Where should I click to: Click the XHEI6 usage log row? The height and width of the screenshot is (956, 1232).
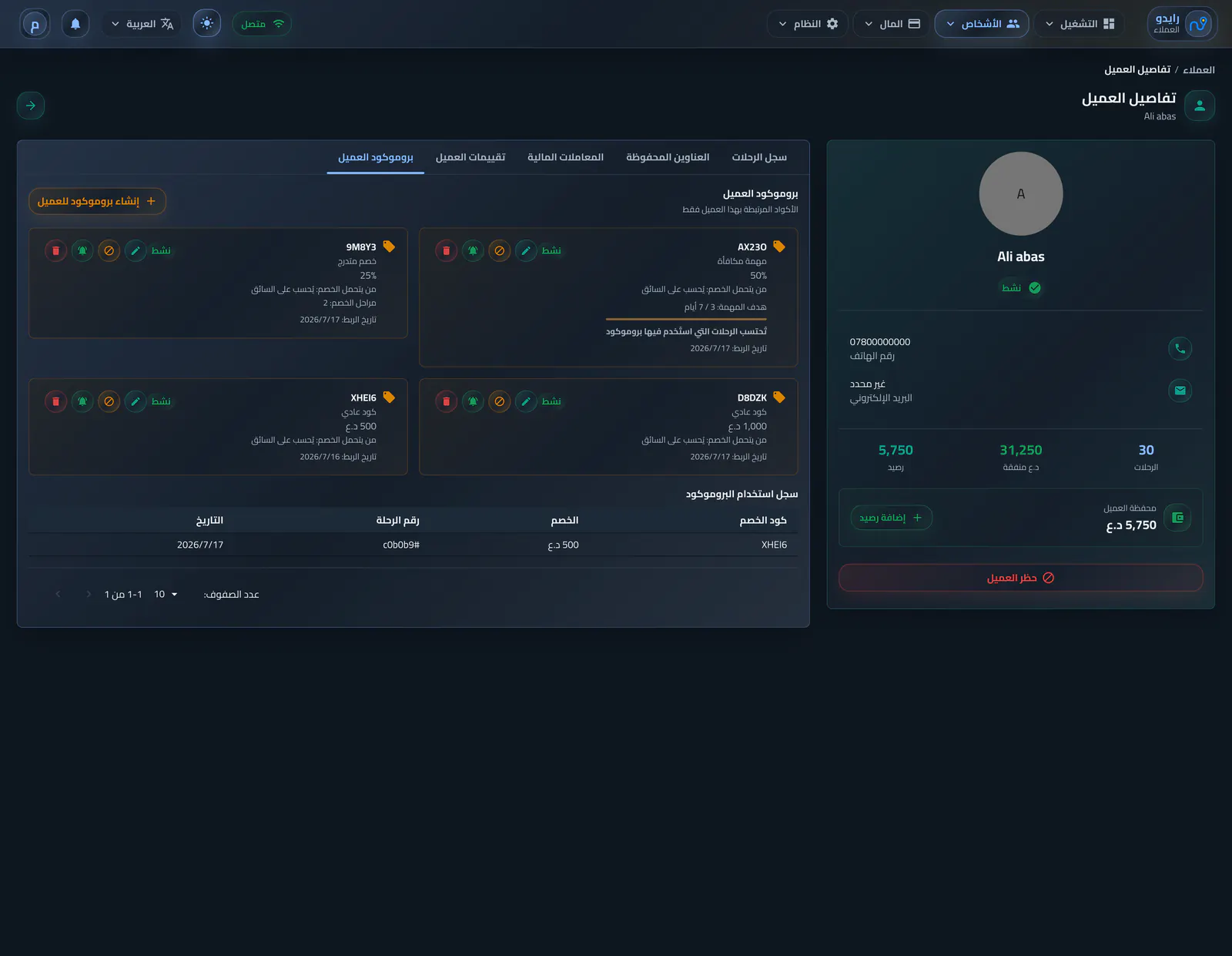pyautogui.click(x=413, y=545)
